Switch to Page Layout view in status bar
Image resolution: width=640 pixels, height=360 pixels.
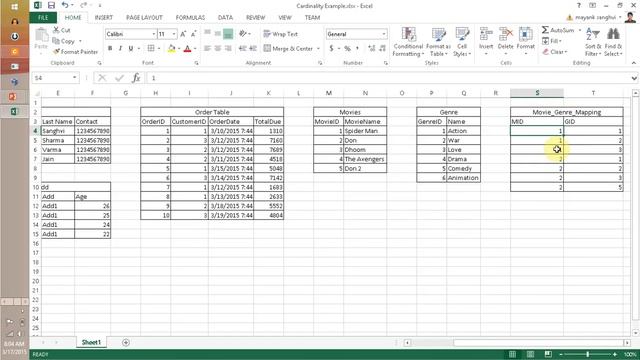coord(530,354)
